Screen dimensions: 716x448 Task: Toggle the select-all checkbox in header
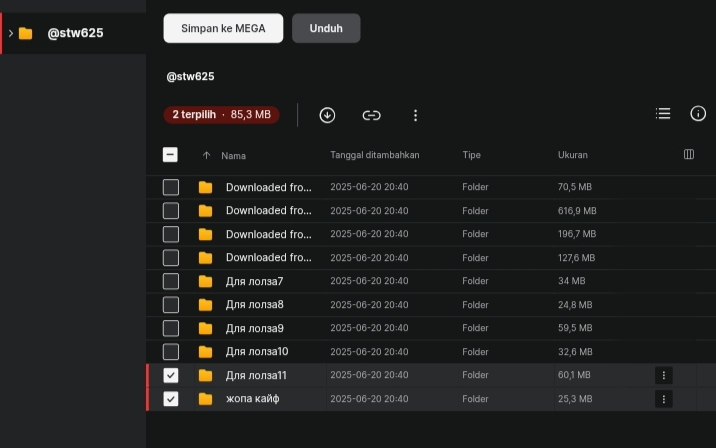[x=170, y=155]
